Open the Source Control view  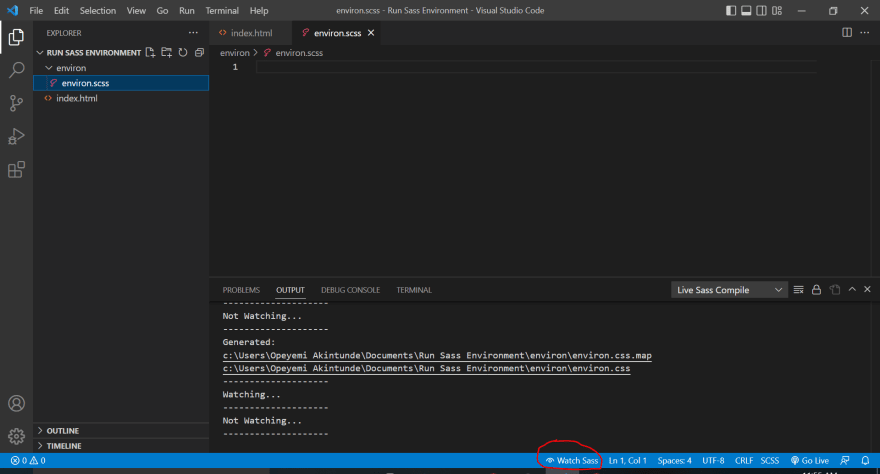[16, 103]
